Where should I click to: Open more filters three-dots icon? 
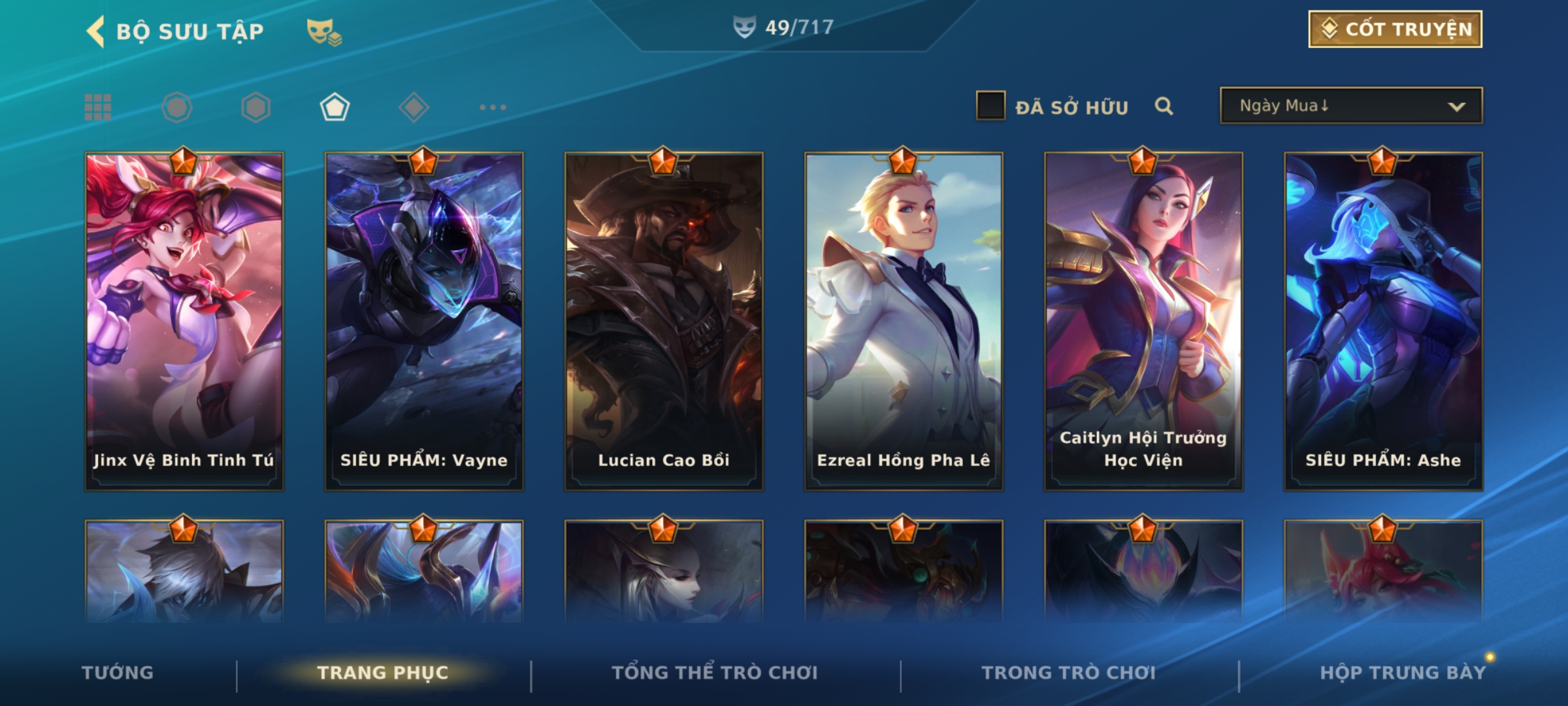[493, 107]
